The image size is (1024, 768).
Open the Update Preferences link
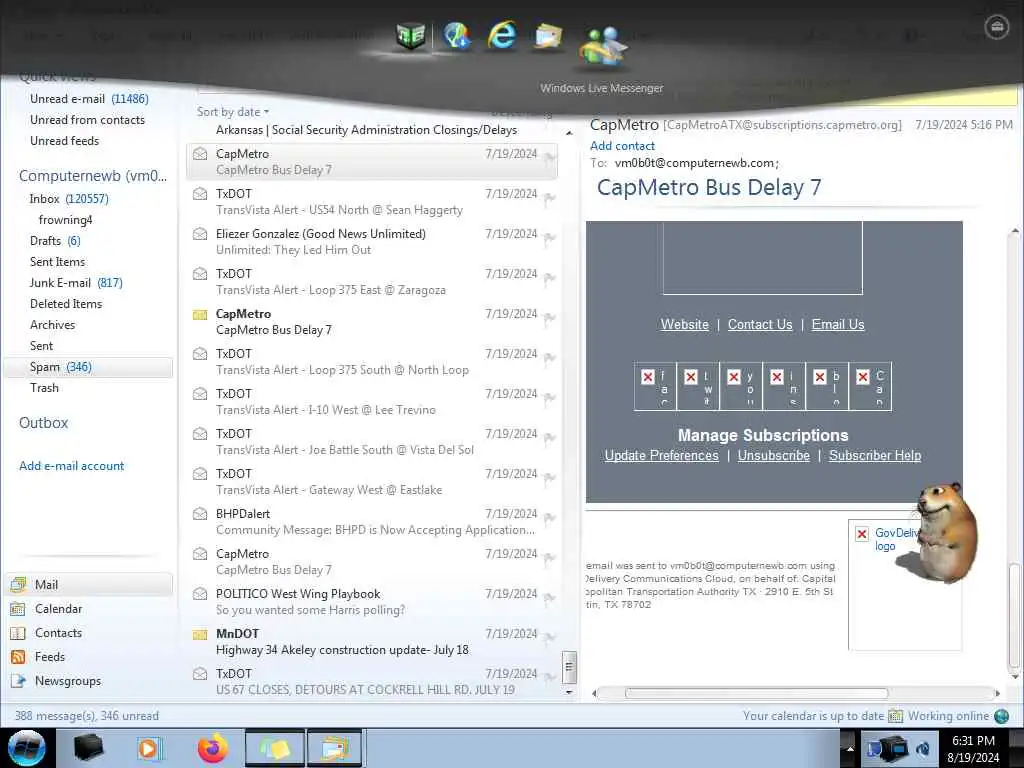click(x=662, y=456)
